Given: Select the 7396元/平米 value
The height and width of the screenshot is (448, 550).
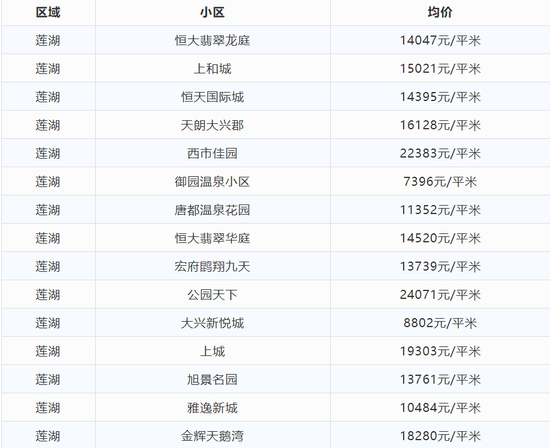Looking at the screenshot, I should pyautogui.click(x=440, y=182).
